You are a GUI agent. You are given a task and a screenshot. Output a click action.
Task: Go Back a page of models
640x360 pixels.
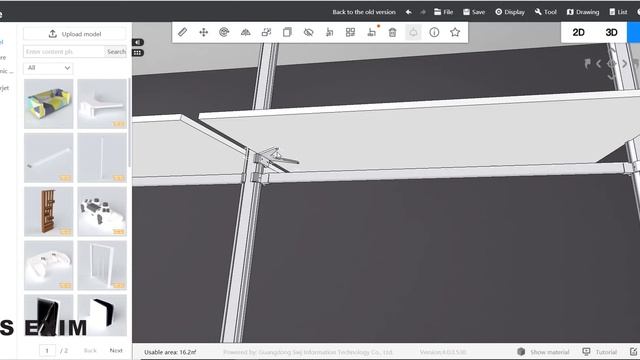pos(90,350)
